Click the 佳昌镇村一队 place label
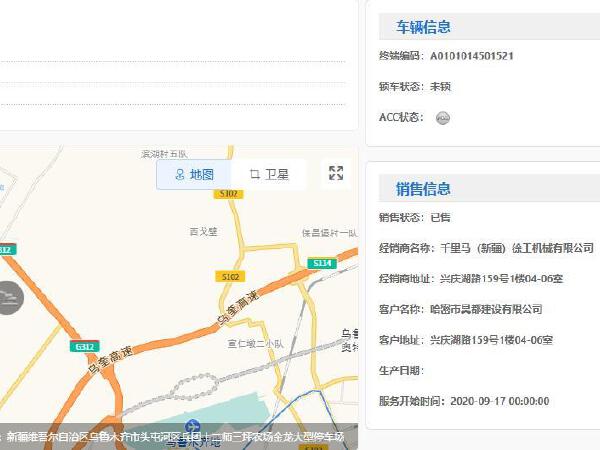 (327, 232)
